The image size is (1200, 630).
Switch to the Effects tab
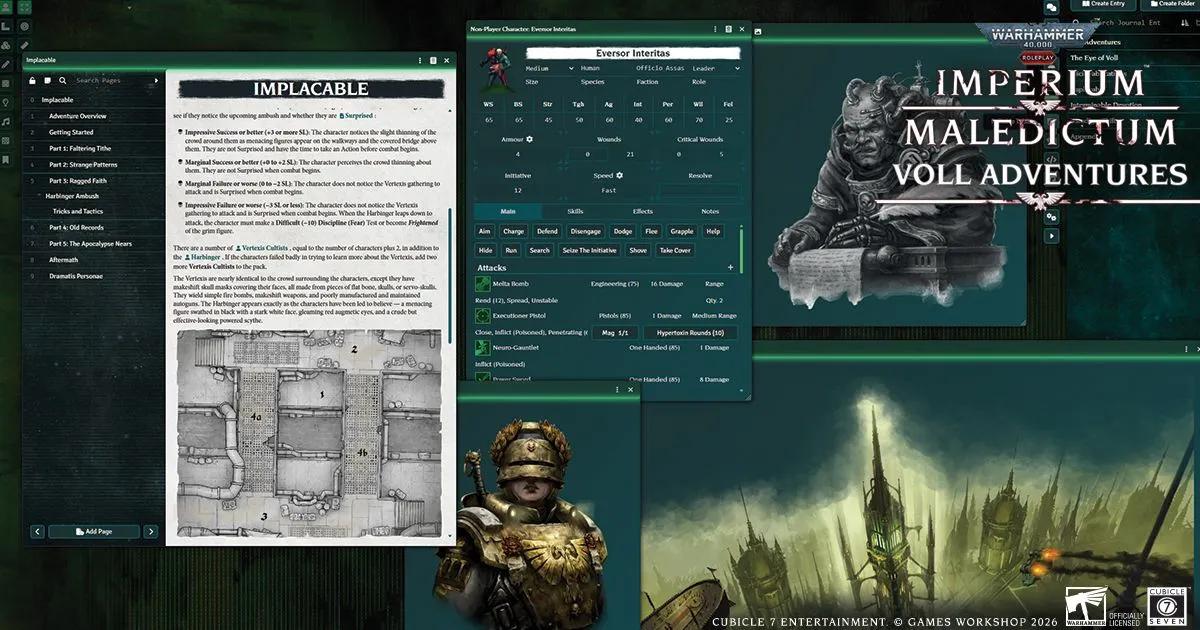point(642,211)
